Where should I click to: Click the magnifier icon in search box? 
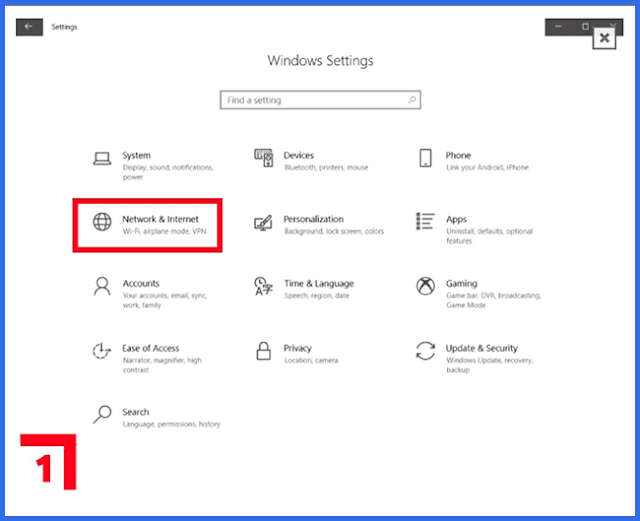[412, 100]
